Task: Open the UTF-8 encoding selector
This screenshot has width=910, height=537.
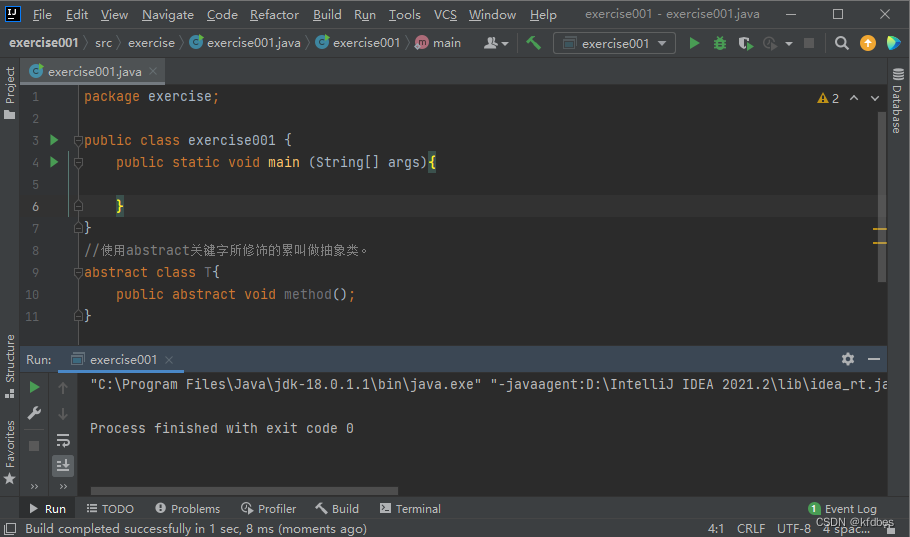Action: point(793,528)
